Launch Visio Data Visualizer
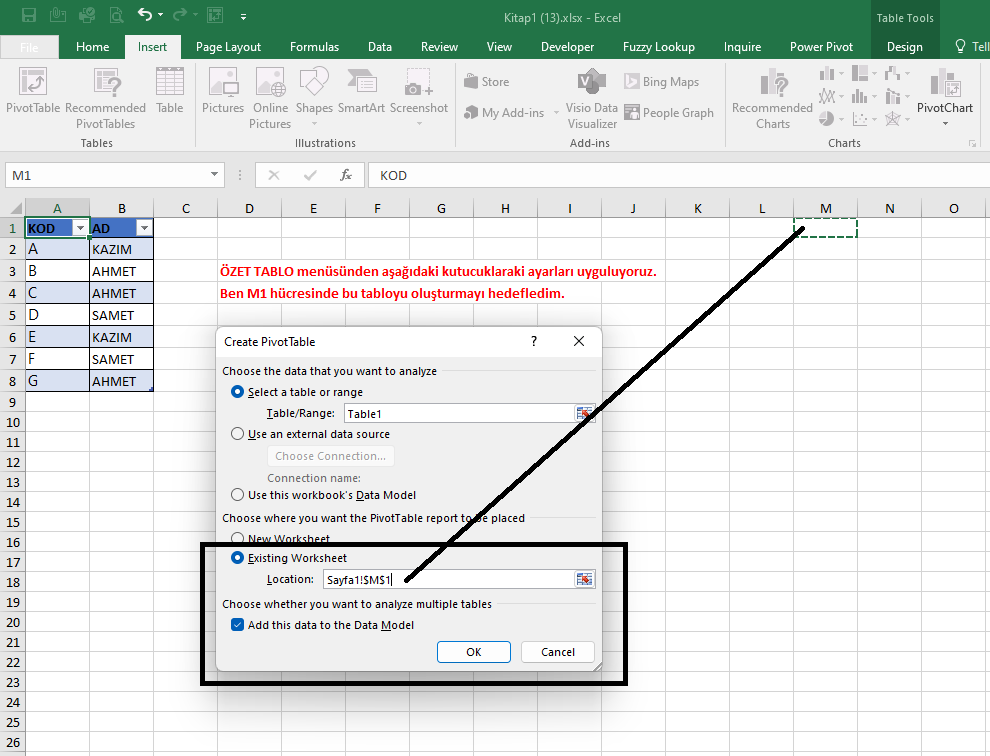The image size is (990, 756). [592, 99]
